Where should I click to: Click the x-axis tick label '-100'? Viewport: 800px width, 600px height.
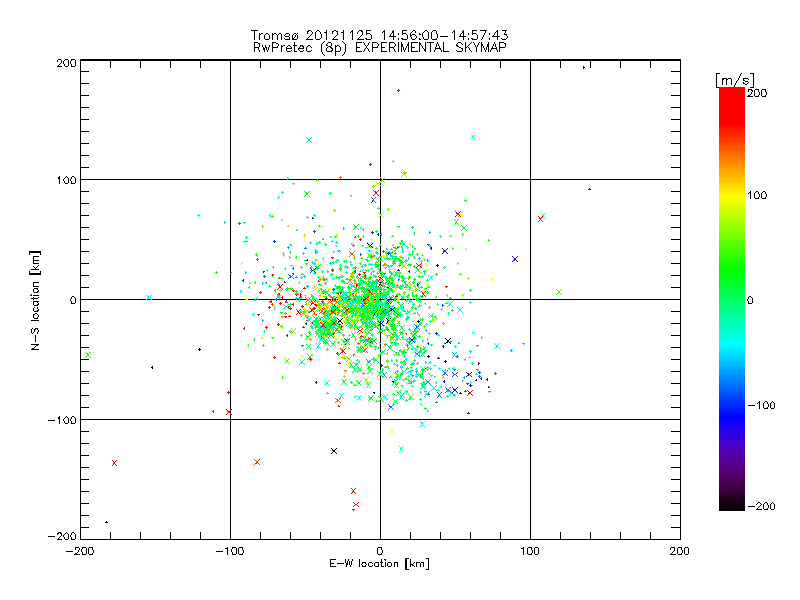coord(230,551)
